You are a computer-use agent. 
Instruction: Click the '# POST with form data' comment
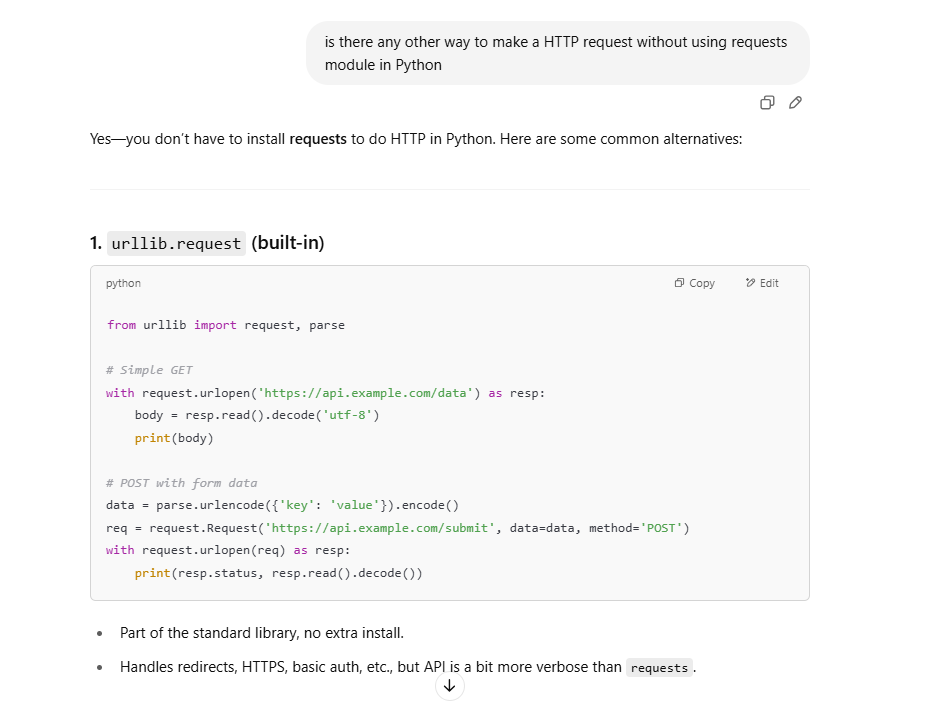[181, 483]
